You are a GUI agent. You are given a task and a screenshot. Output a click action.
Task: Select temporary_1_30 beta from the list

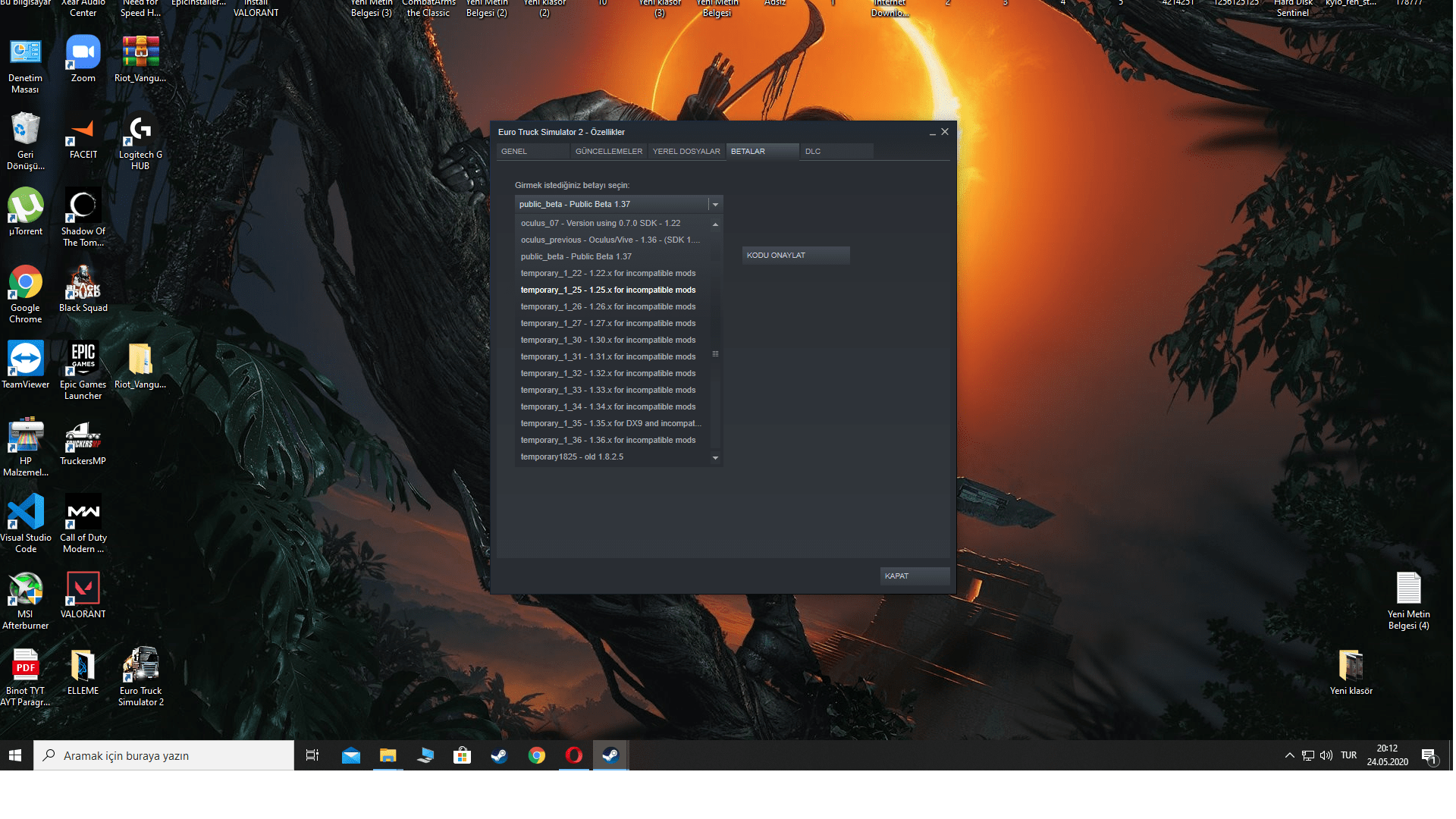(607, 340)
